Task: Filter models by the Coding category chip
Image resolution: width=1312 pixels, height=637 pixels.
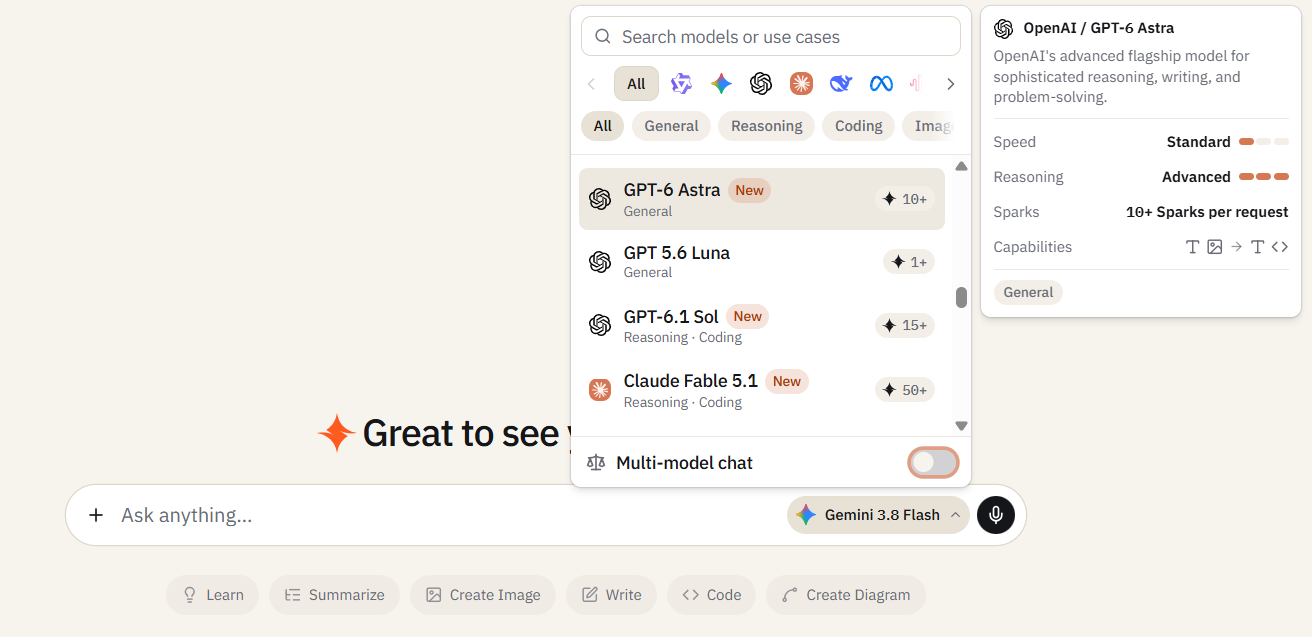Action: [859, 126]
